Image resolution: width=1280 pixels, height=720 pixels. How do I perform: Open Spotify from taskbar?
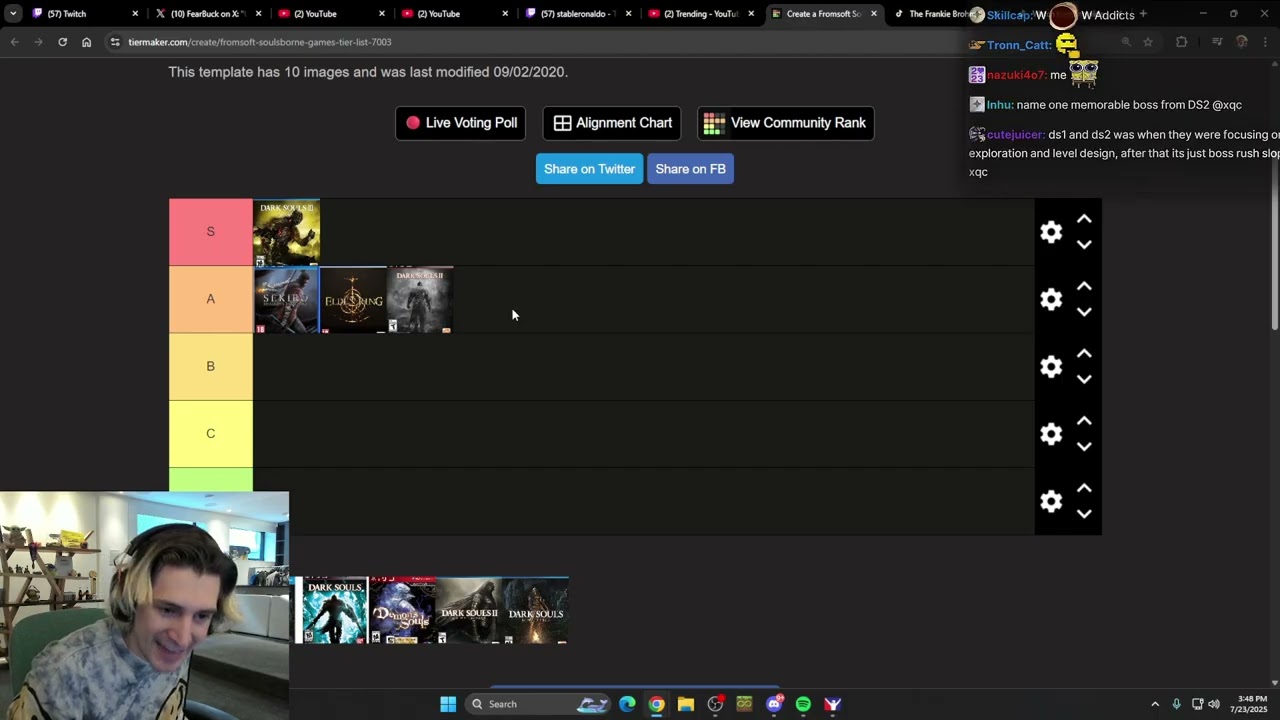click(x=803, y=704)
